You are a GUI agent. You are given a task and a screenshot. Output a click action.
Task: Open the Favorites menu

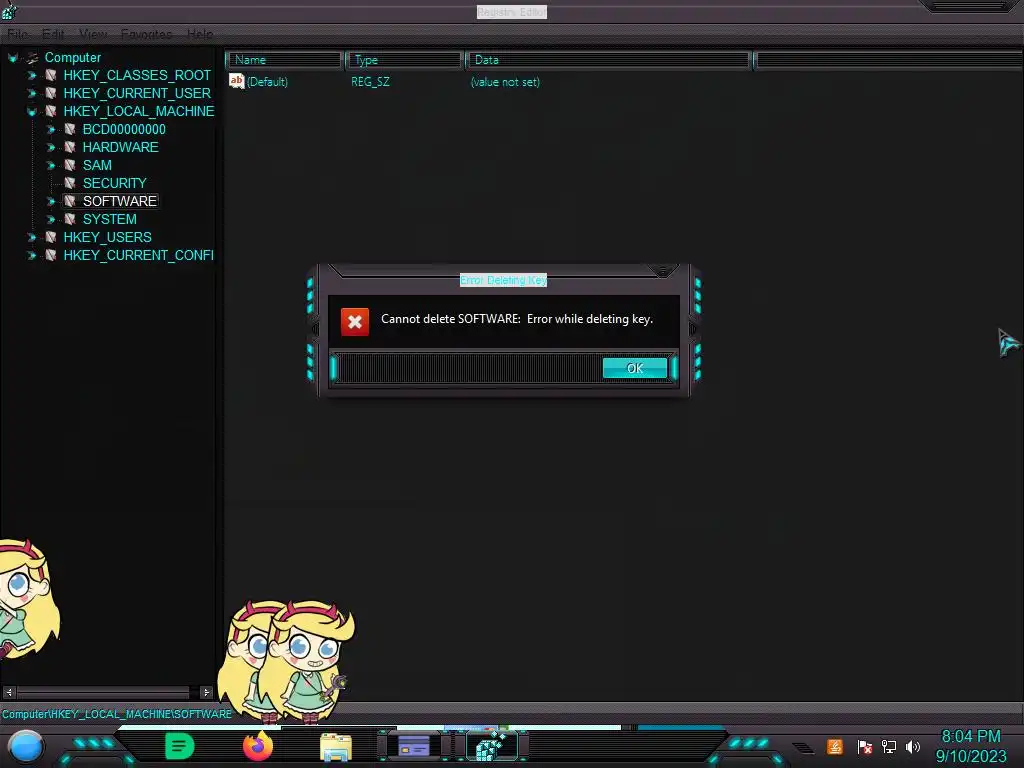146,34
